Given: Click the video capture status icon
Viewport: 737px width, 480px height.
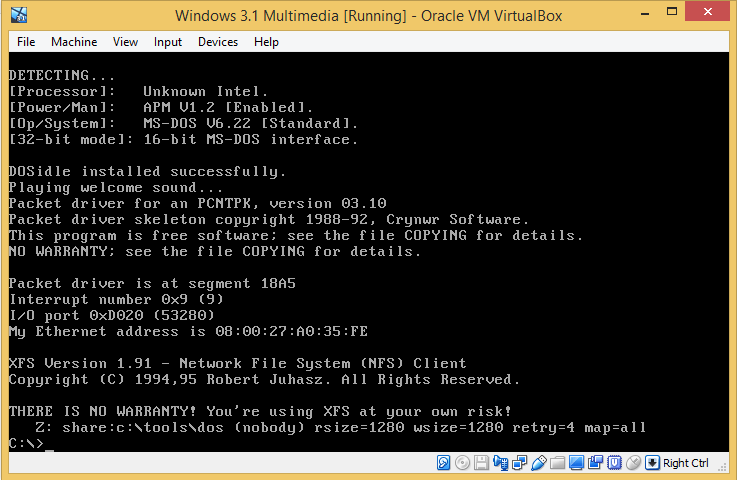Looking at the screenshot, I should [596, 463].
